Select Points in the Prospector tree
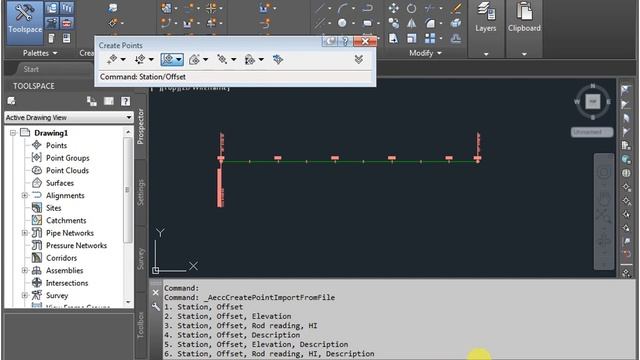The image size is (640, 360). [x=56, y=145]
